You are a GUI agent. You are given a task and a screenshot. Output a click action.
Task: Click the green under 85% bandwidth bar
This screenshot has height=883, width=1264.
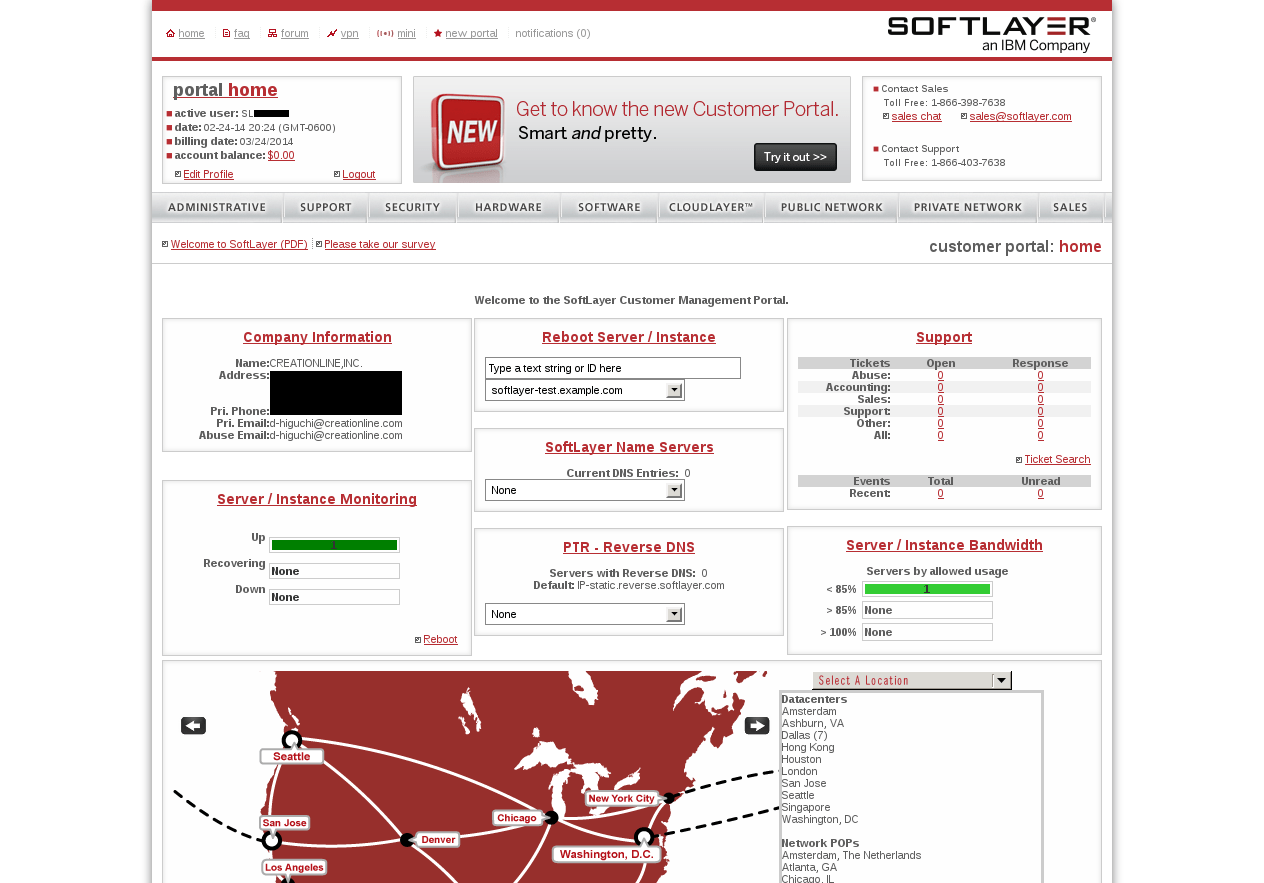point(927,589)
